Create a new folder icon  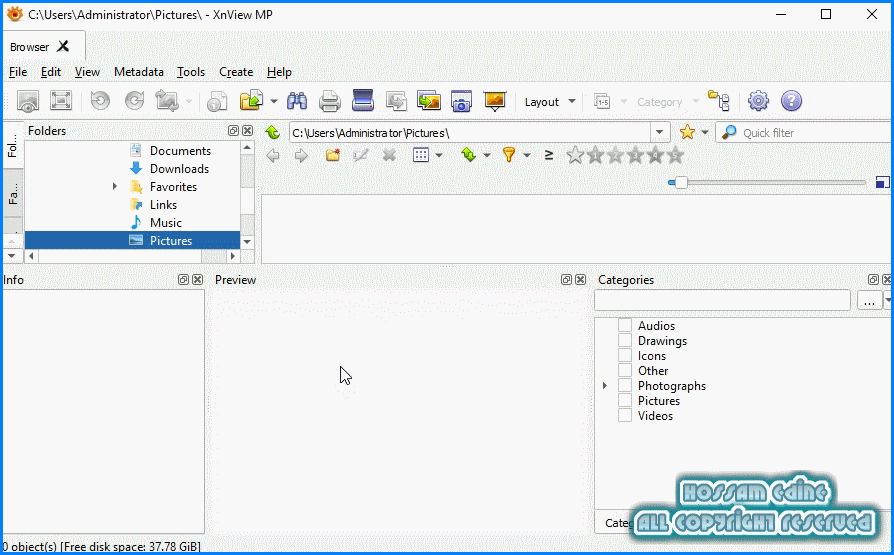[333, 155]
